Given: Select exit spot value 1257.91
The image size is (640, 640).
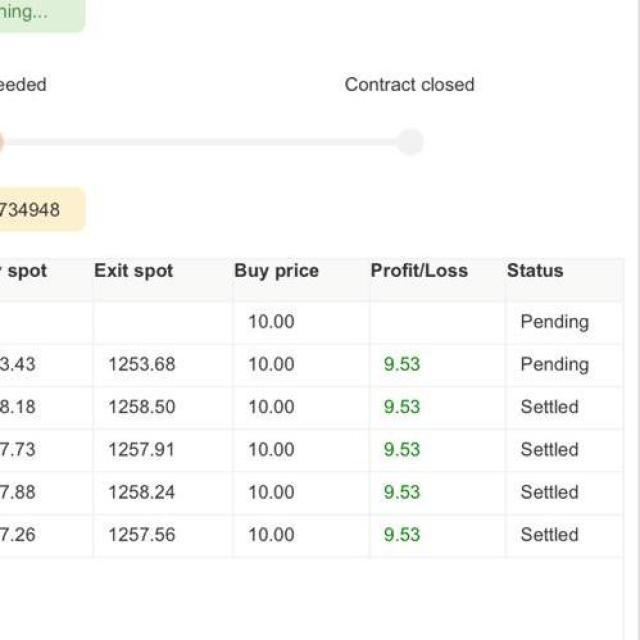Looking at the screenshot, I should pos(141,449).
